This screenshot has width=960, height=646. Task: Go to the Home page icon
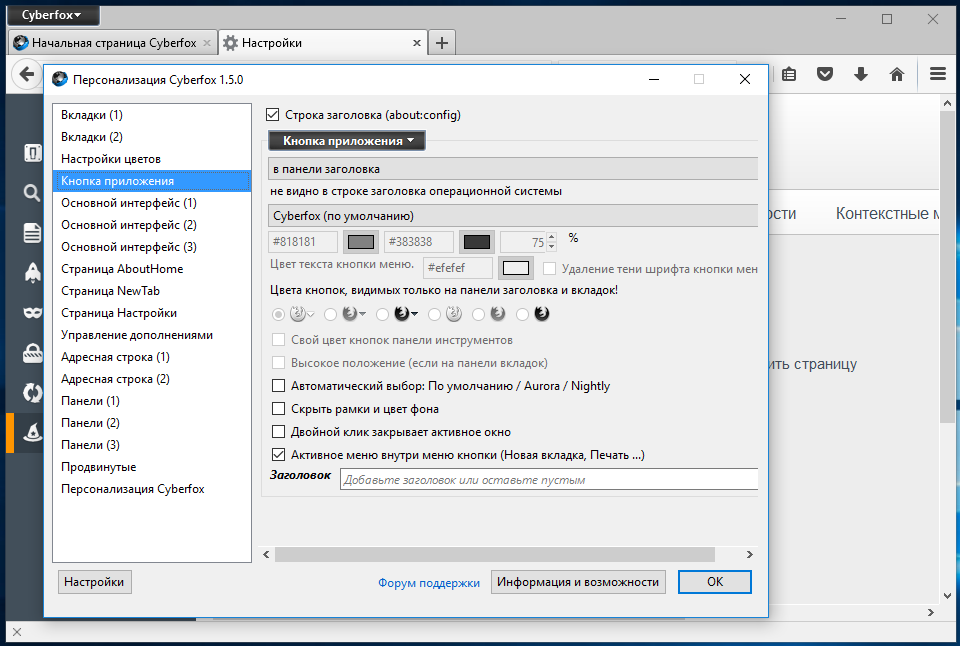tap(897, 75)
